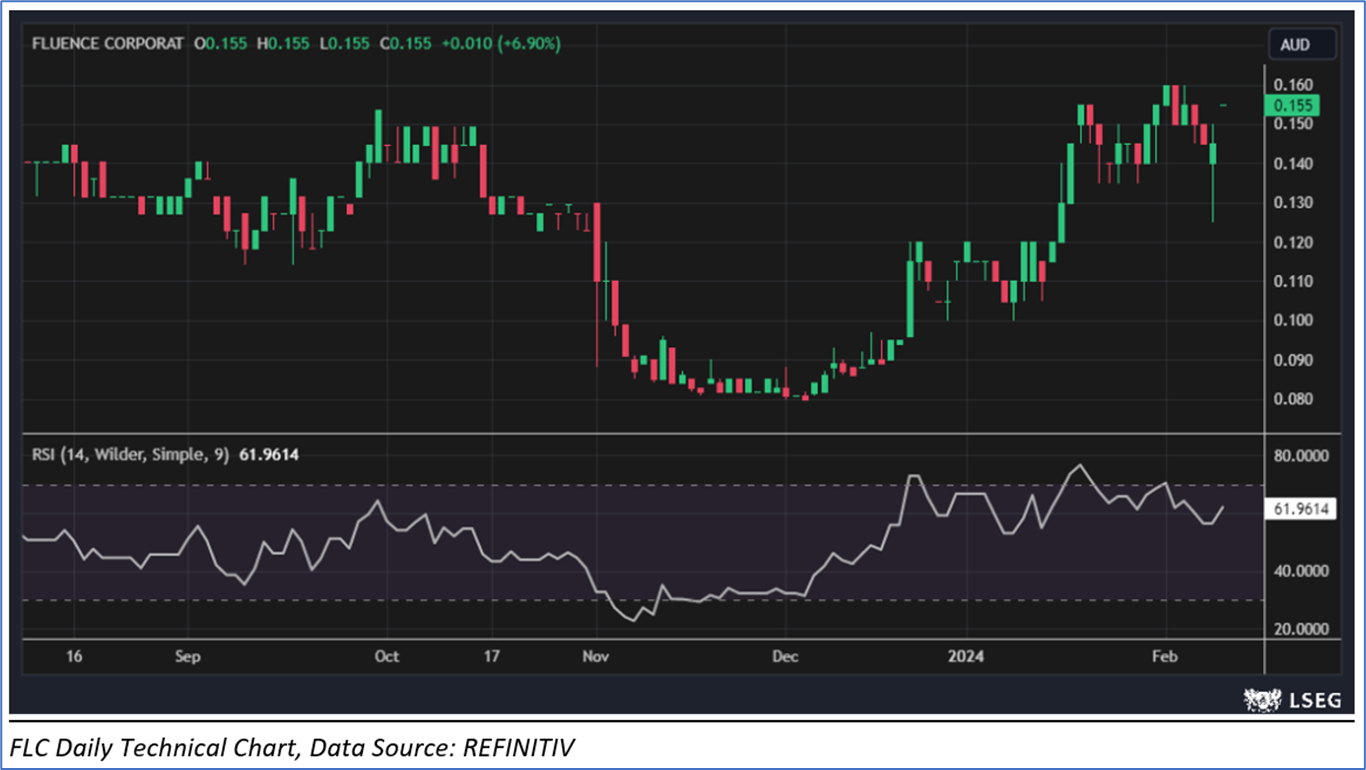1366x770 pixels.
Task: Click the FLC Daily Technical Chart caption
Action: coord(293,746)
